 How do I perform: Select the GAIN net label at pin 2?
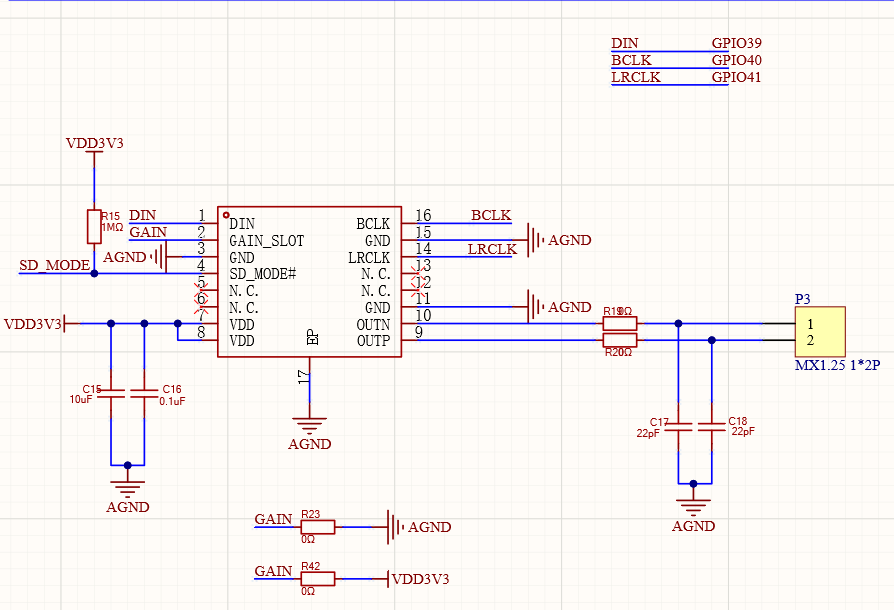coord(148,232)
